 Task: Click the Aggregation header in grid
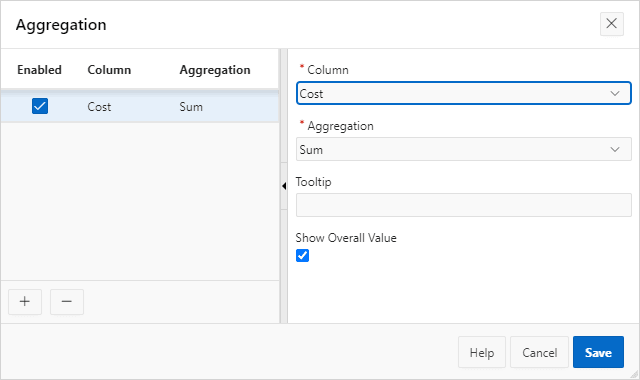215,70
